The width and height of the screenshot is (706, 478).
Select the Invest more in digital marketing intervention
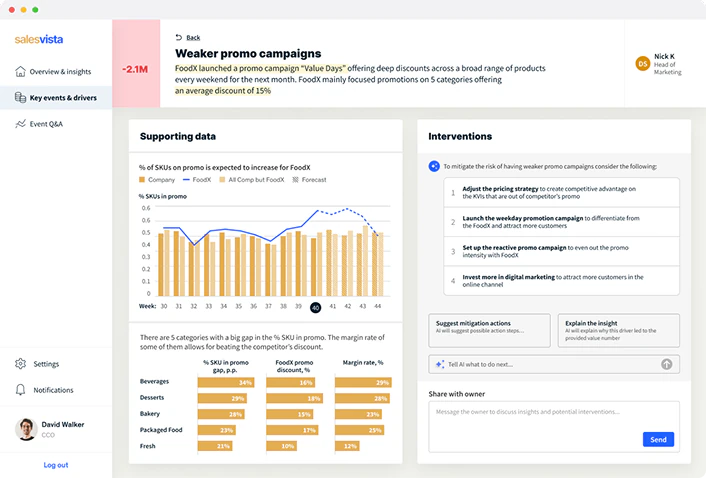561,281
